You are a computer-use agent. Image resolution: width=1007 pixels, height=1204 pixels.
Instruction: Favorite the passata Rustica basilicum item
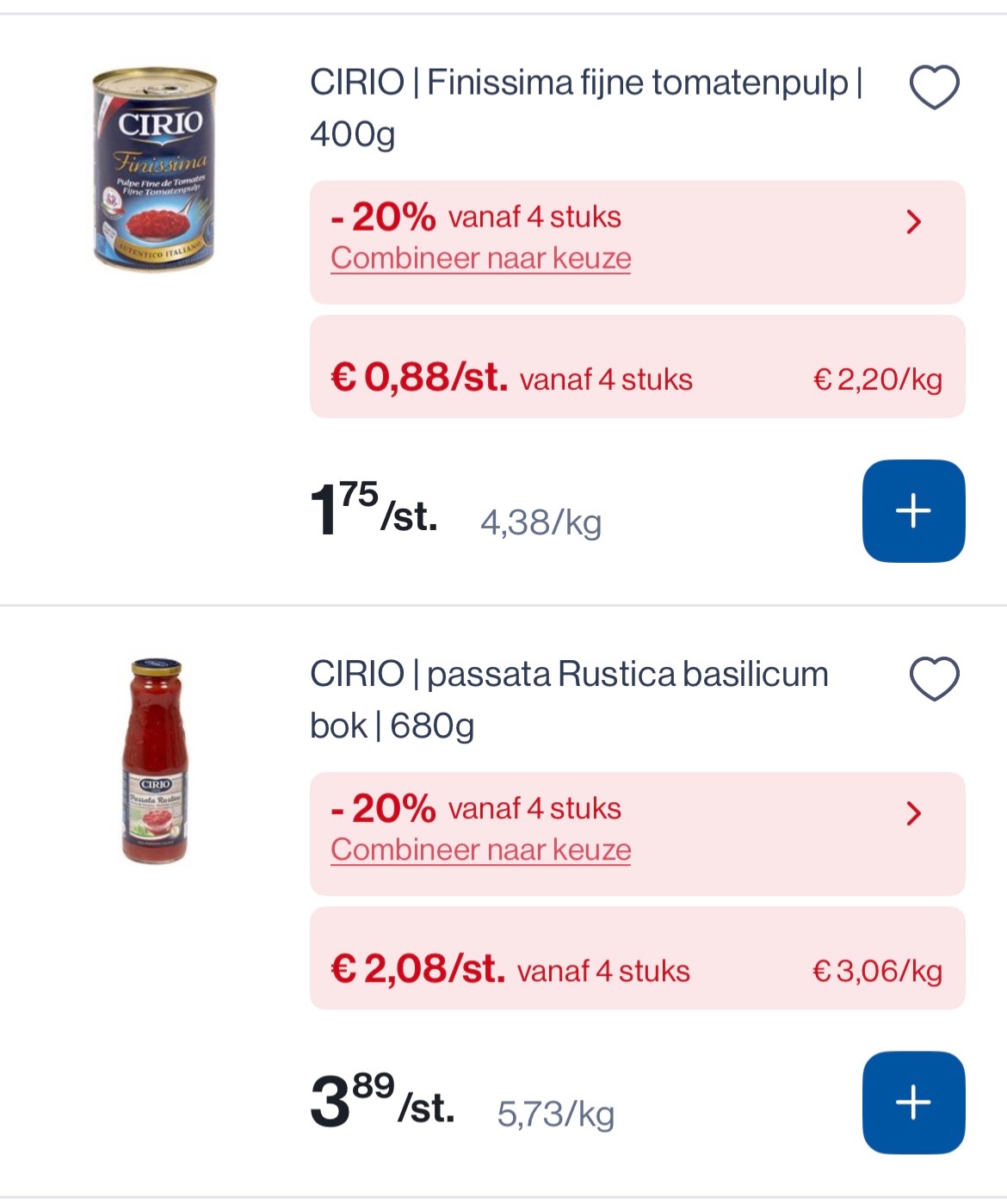tap(934, 678)
